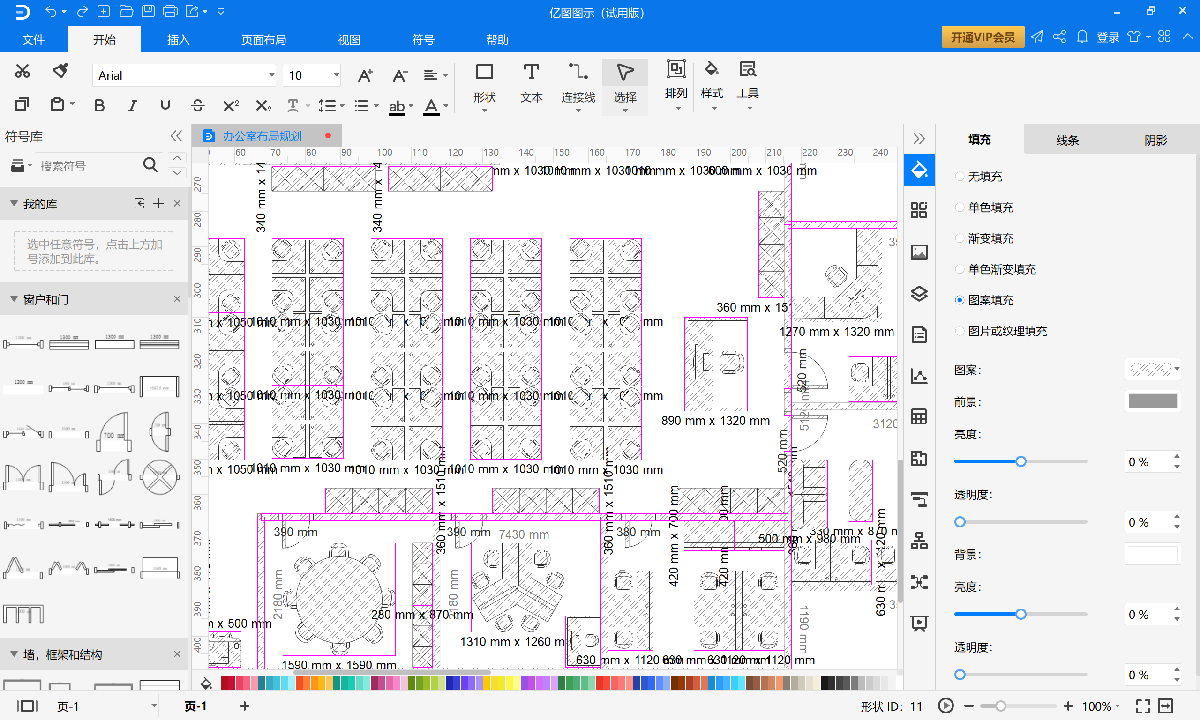
Task: Click the Print icon in title bar
Action: tap(170, 11)
